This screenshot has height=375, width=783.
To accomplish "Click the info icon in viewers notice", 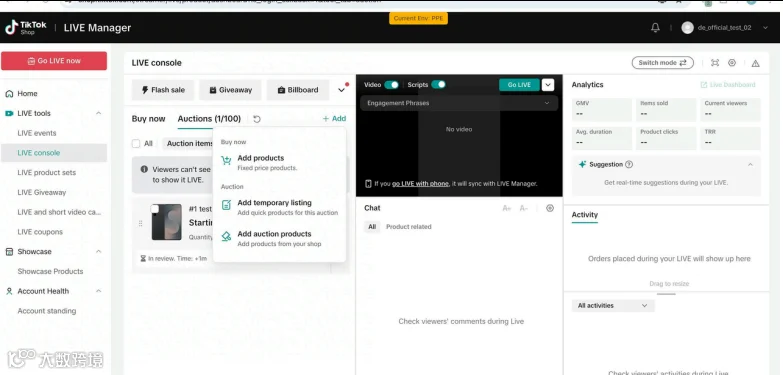I will tap(144, 169).
